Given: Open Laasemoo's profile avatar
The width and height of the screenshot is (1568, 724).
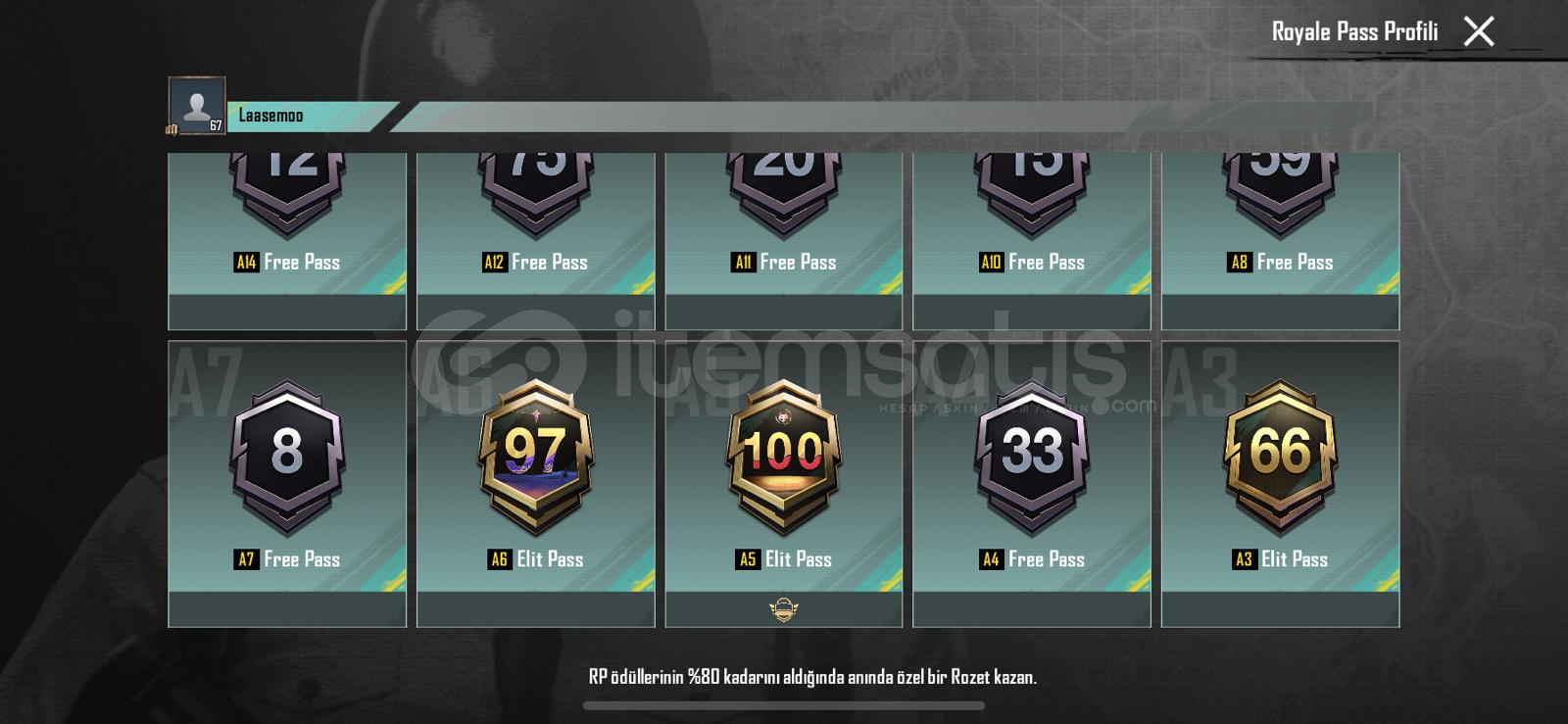Looking at the screenshot, I should tap(197, 105).
